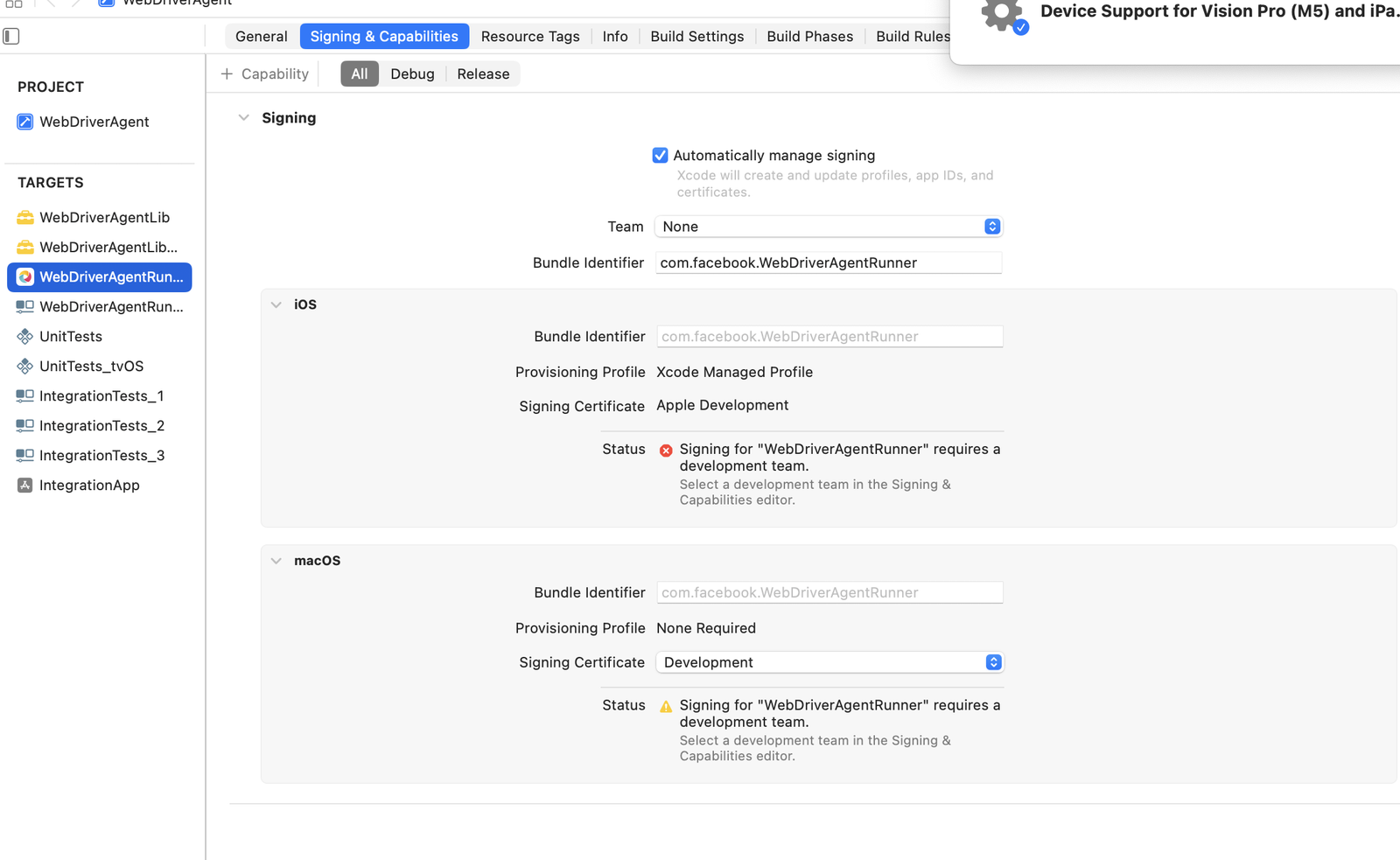This screenshot has height=860, width=1400.
Task: Select the highlighted WebDriverAgentRunner target
Action: coord(99,276)
